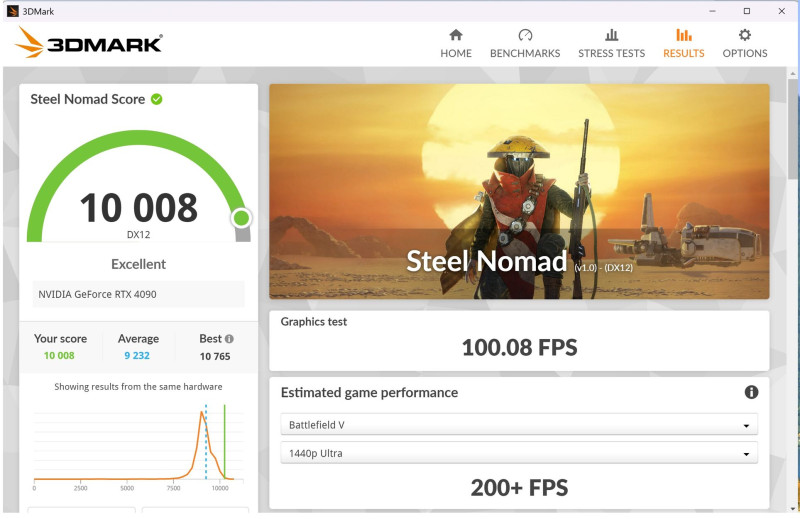Click the info icon beside Best score

tap(229, 339)
